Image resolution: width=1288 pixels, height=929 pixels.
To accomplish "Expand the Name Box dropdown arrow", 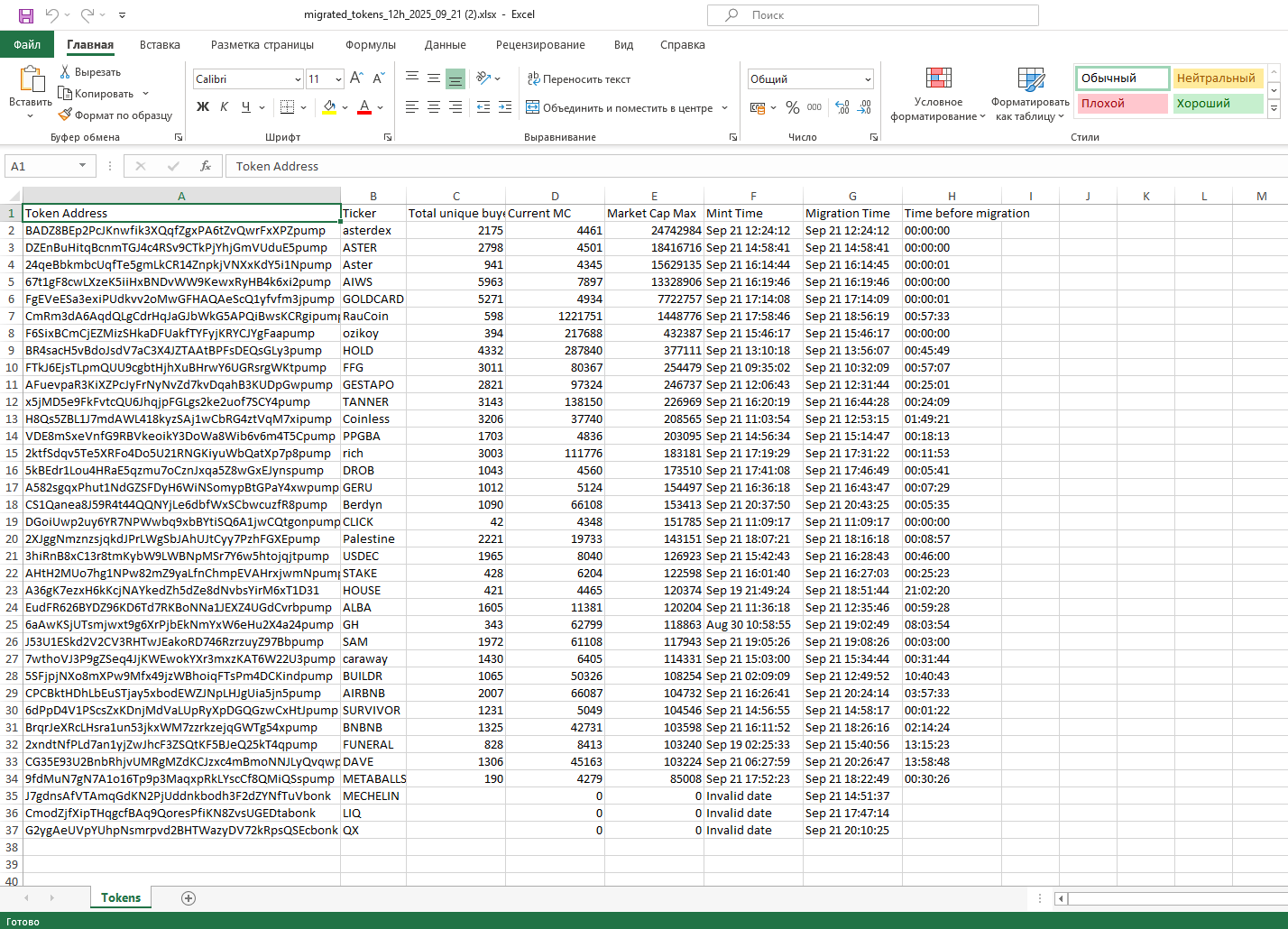I will (82, 166).
